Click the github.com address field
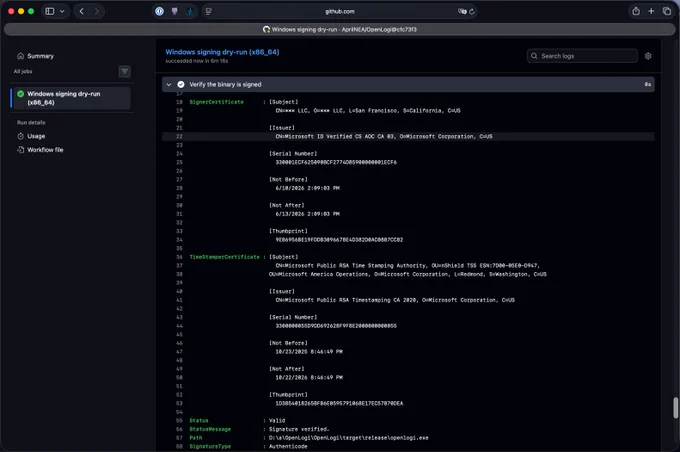Image resolution: width=680 pixels, height=452 pixels. tap(340, 11)
